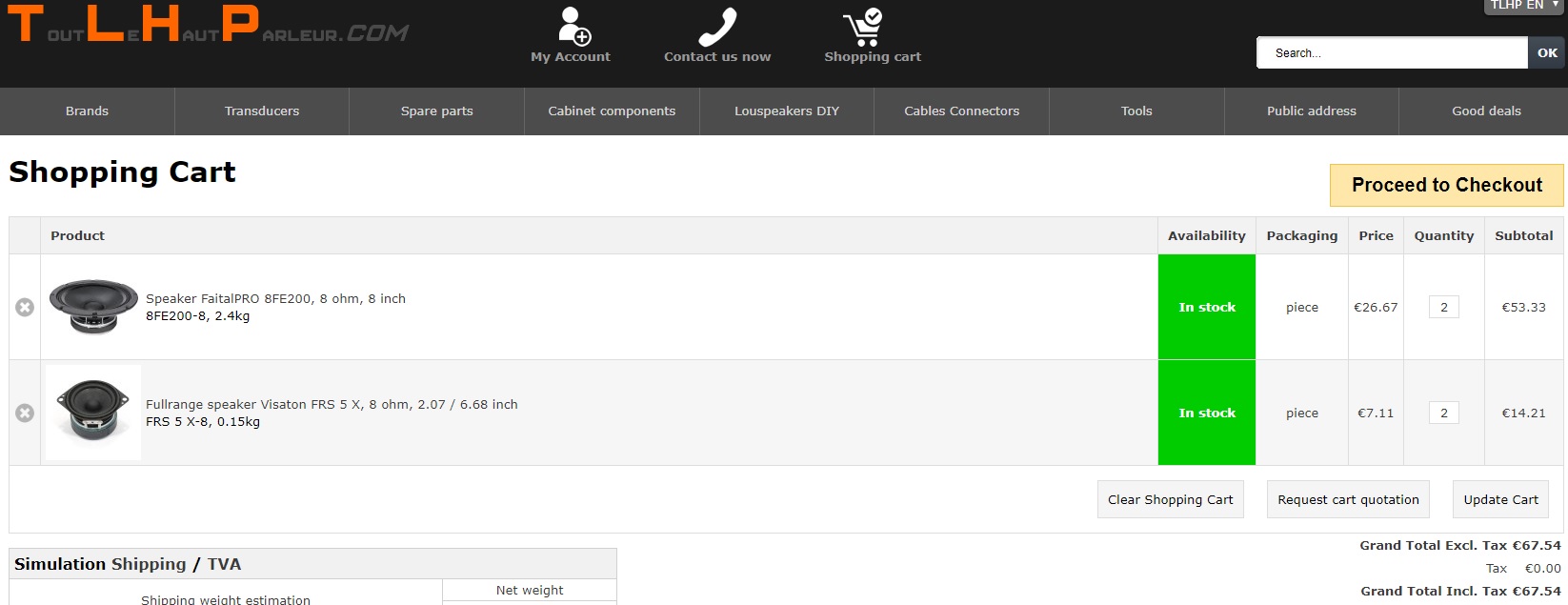This screenshot has height=605, width=1568.
Task: Click the search input field
Action: point(1392,53)
